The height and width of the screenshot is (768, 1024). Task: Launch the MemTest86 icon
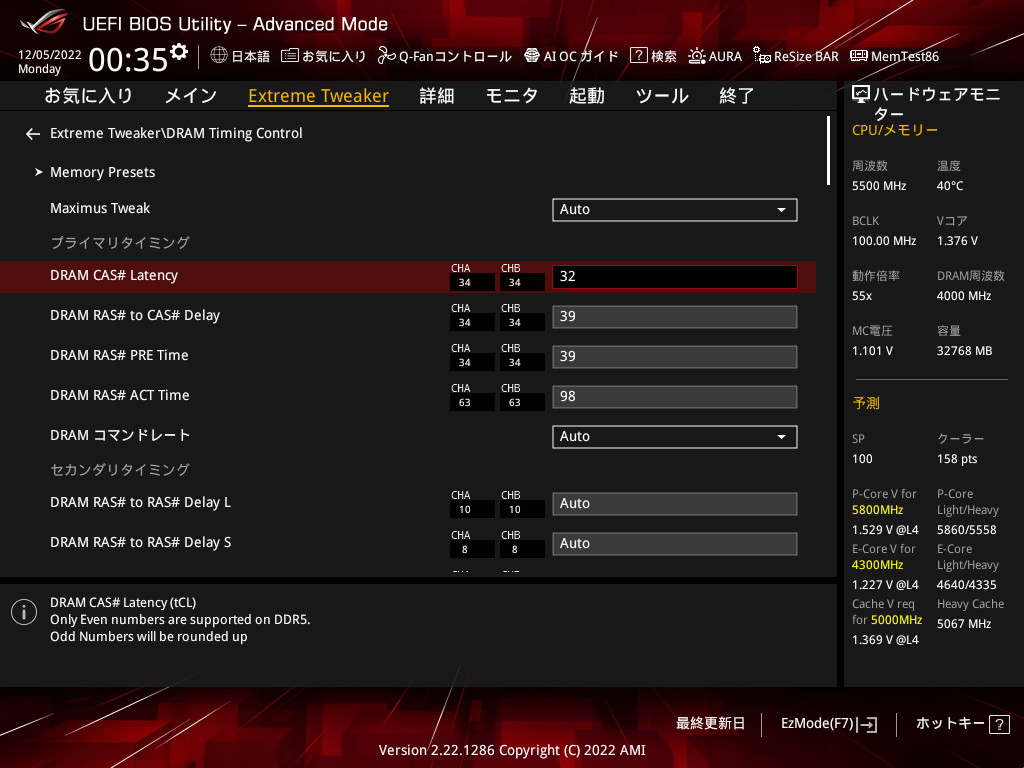(x=858, y=56)
